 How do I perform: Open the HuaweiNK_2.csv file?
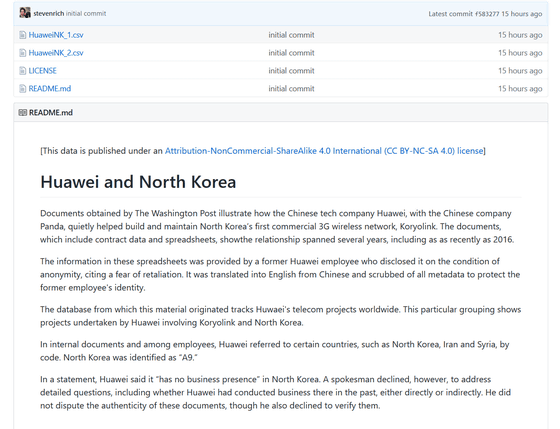tap(56, 53)
